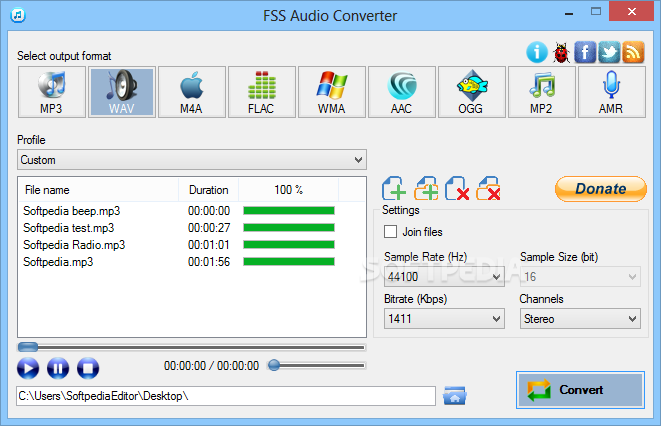The height and width of the screenshot is (426, 661).
Task: Open the Sample Rate dropdown
Action: 444,276
